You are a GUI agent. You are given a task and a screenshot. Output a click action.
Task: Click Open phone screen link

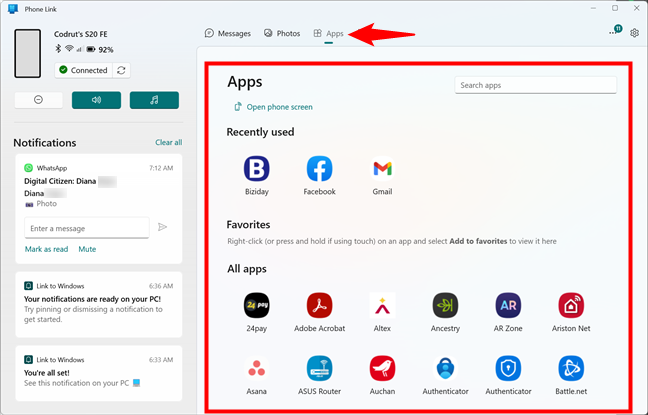click(273, 107)
